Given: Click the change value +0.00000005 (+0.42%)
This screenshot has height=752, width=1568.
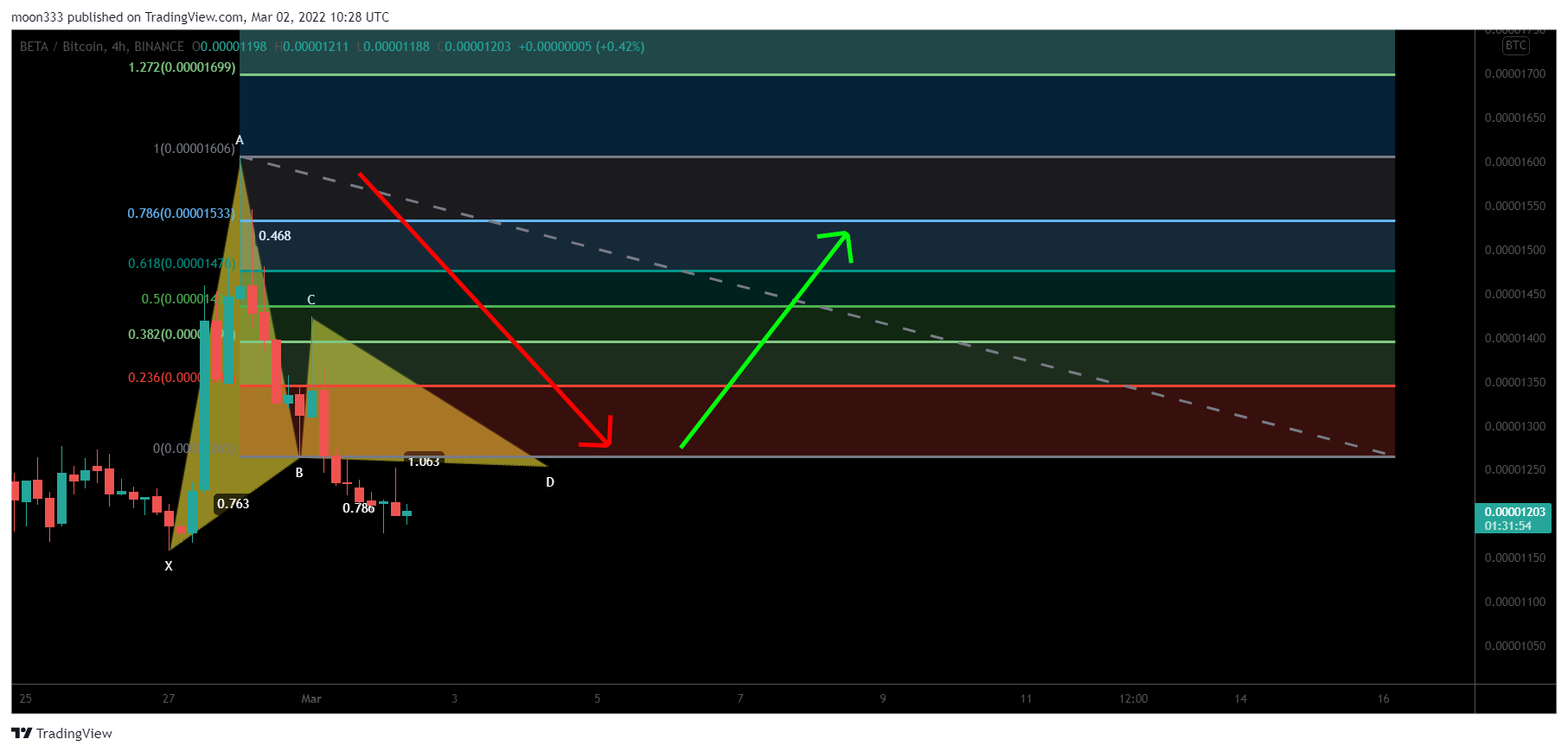Looking at the screenshot, I should tap(582, 47).
